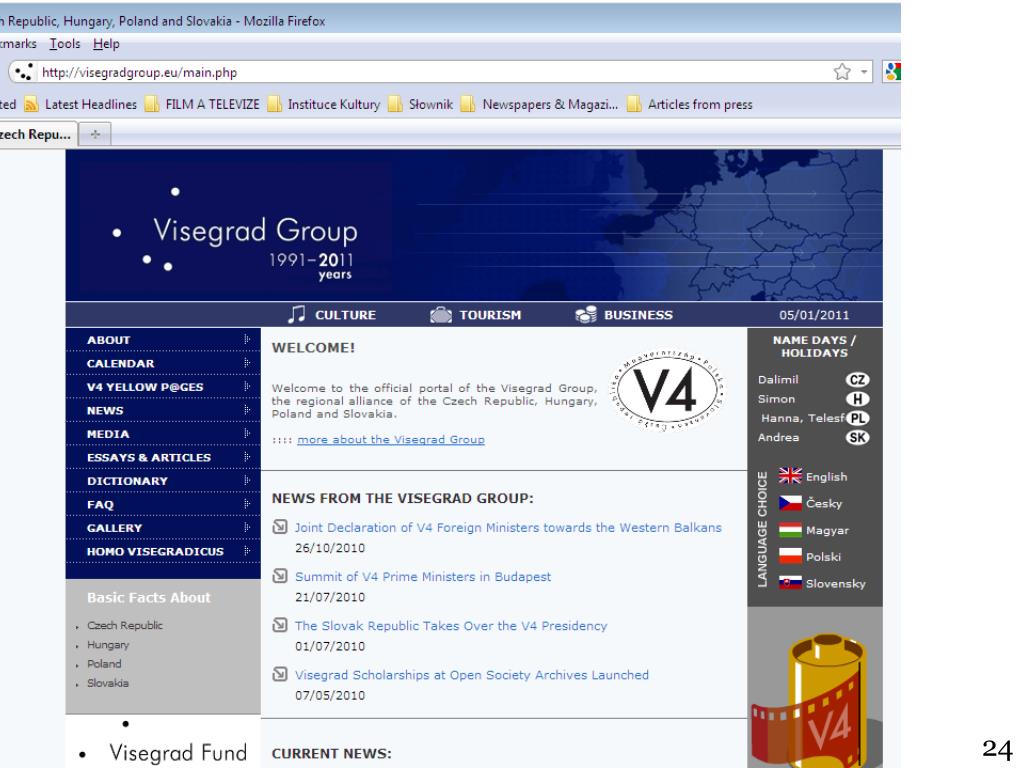Image resolution: width=1024 pixels, height=768 pixels.
Task: Click the V4 oval logo image
Action: click(666, 391)
